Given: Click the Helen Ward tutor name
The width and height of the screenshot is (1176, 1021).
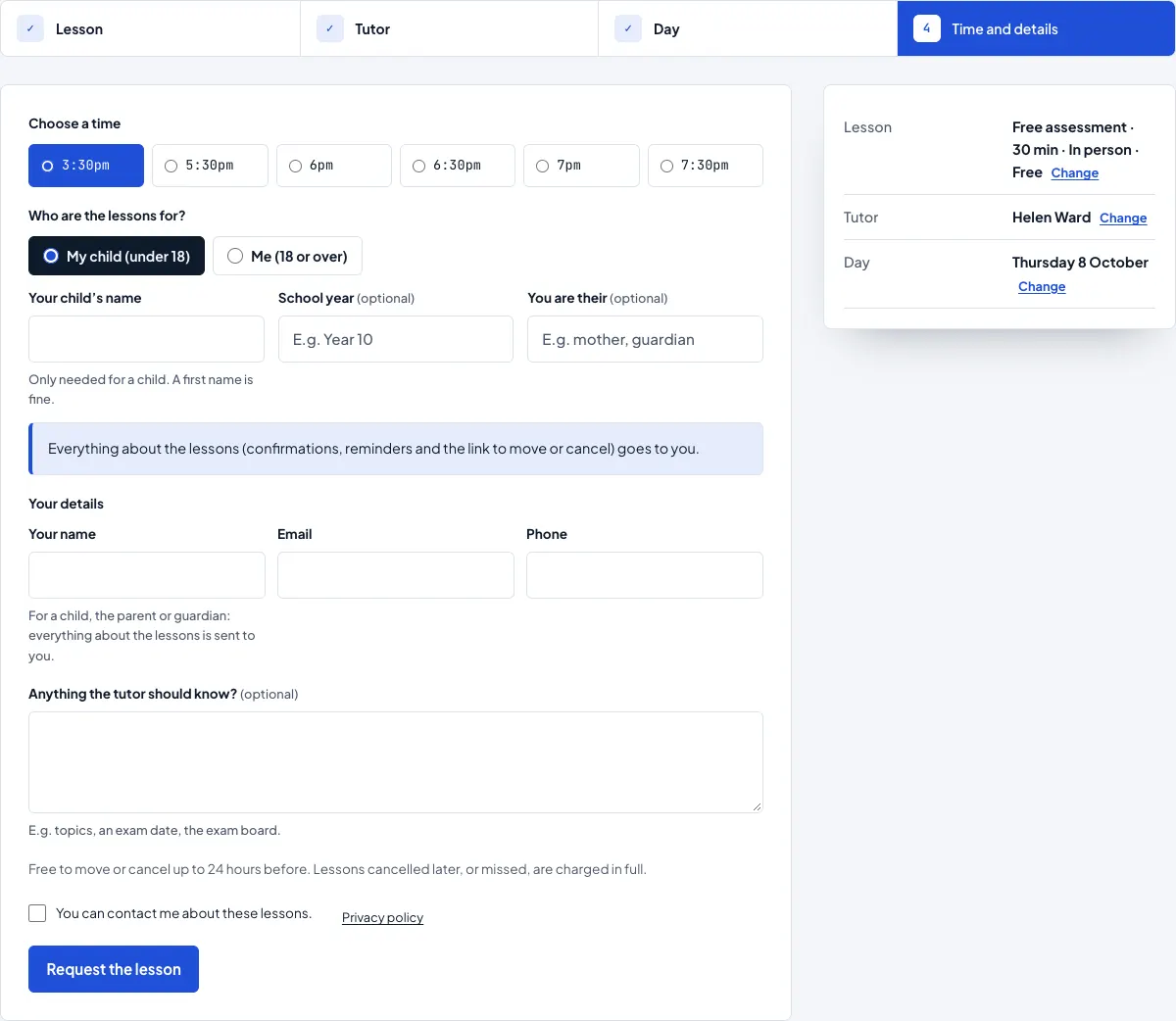Looking at the screenshot, I should click(1052, 218).
